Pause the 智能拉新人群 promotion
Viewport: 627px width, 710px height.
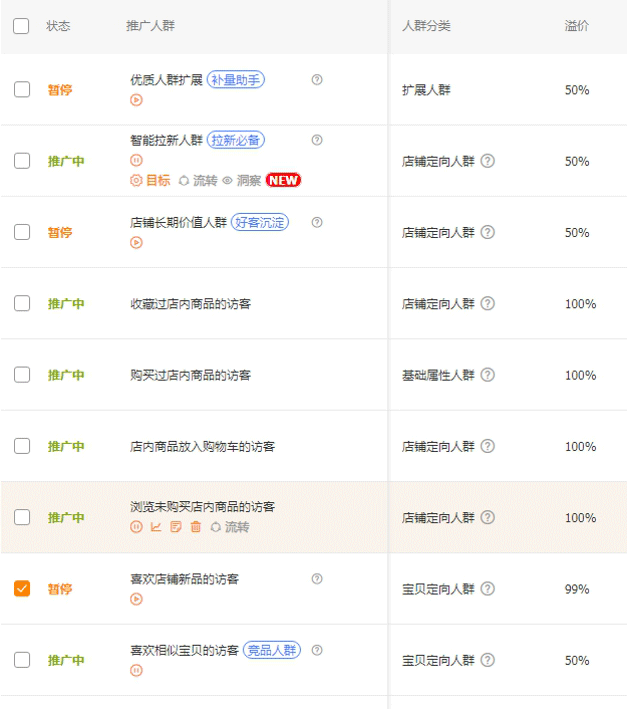click(x=136, y=161)
